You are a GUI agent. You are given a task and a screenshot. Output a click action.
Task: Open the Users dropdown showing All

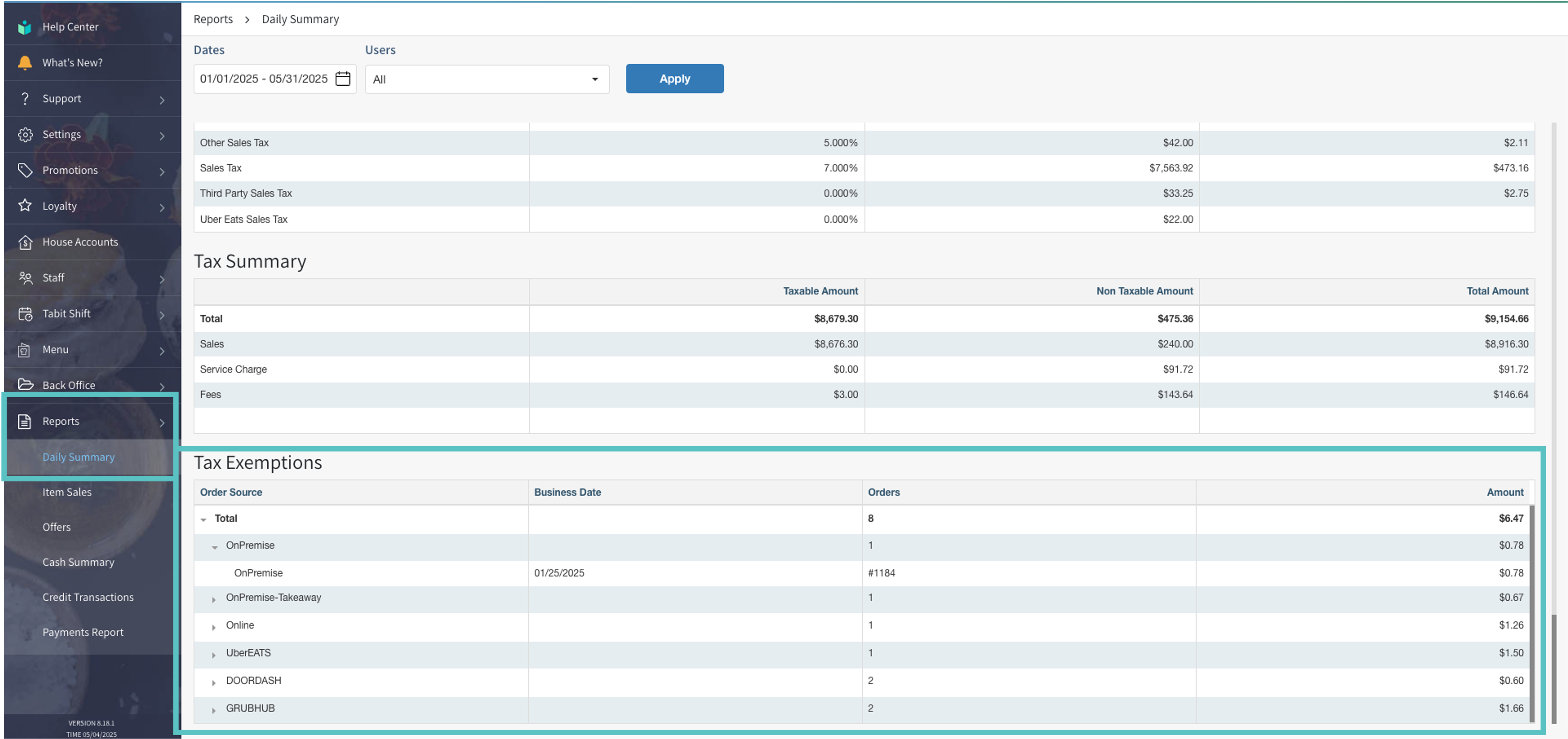point(486,80)
